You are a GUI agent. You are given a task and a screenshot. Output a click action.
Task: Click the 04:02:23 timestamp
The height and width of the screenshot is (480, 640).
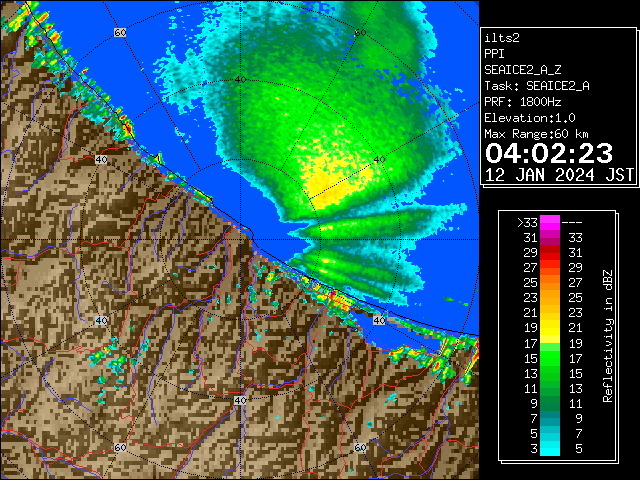coord(549,153)
